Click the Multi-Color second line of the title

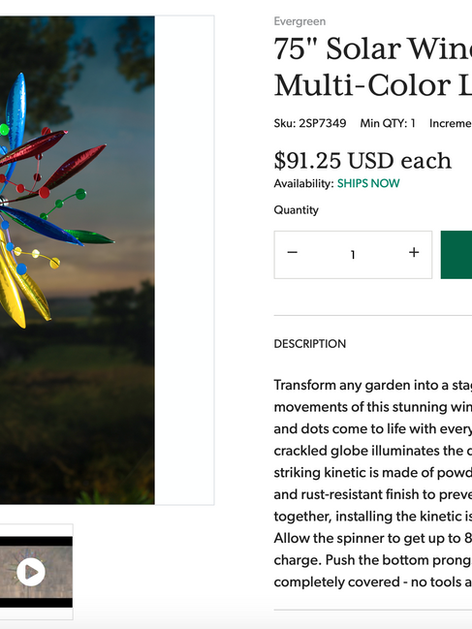tap(373, 85)
